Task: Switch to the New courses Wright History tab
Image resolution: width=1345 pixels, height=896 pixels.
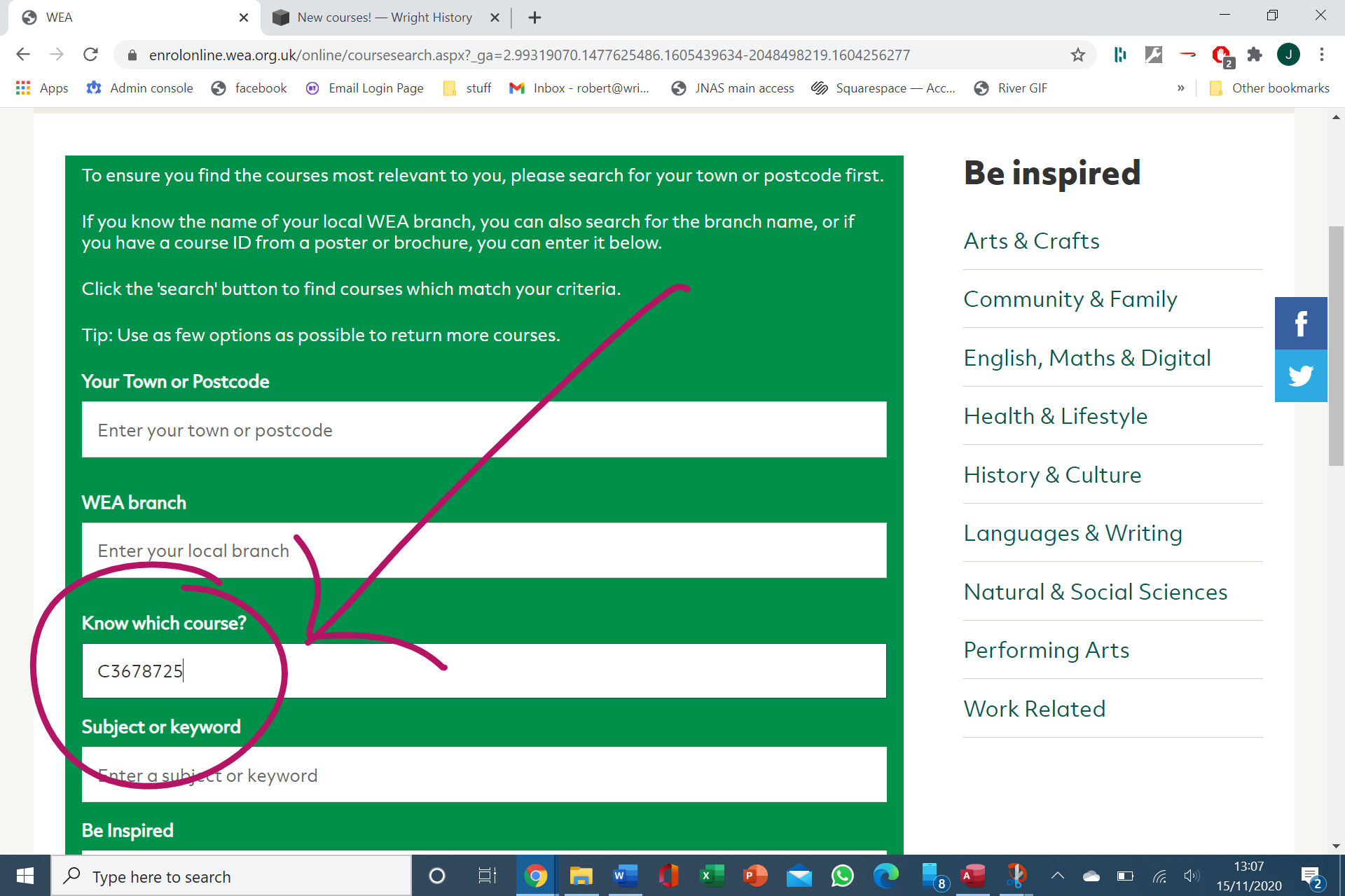Action: click(385, 18)
